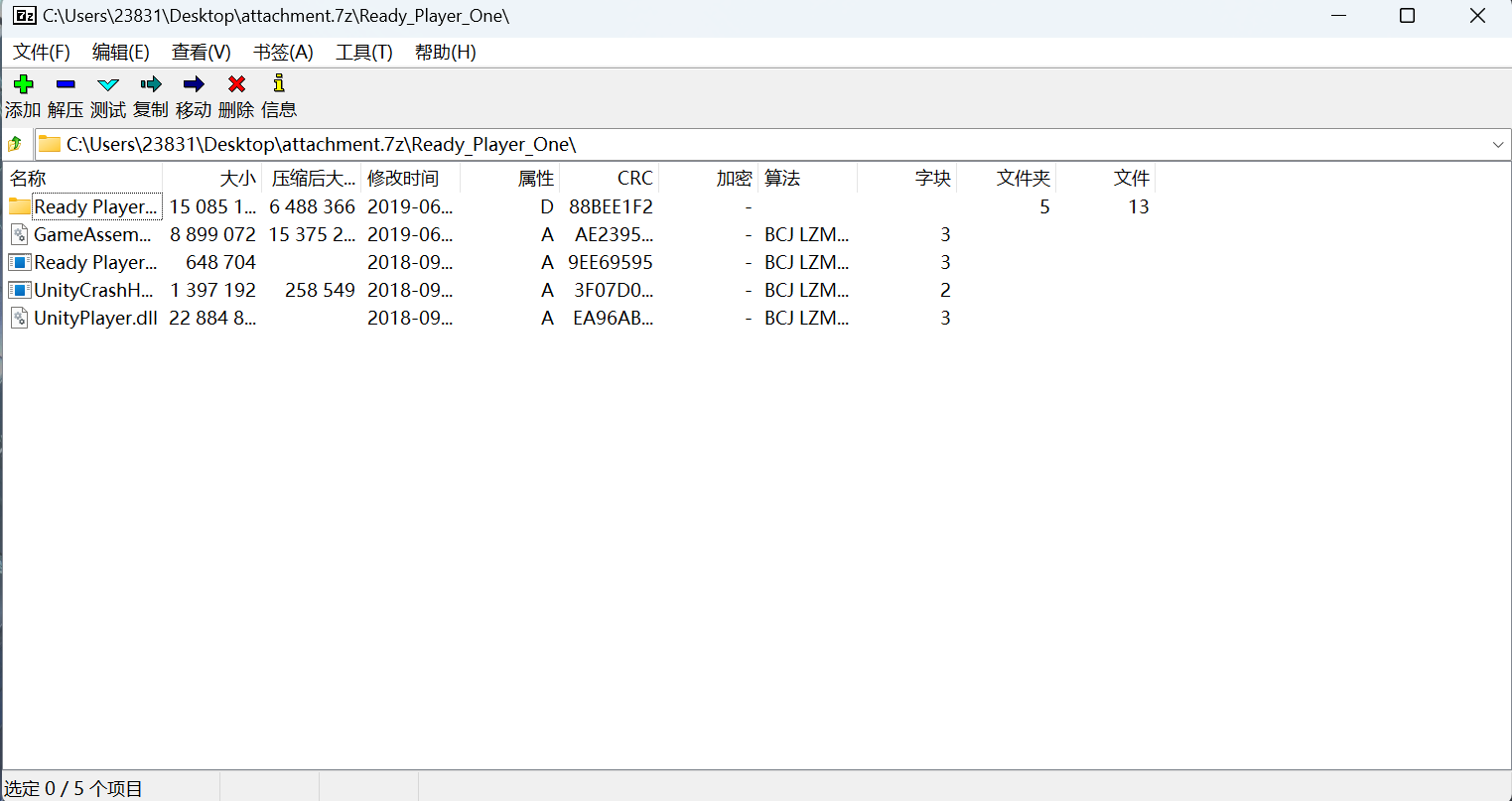1512x801 pixels.
Task: Sort by the 大小 column header
Action: pos(211,179)
